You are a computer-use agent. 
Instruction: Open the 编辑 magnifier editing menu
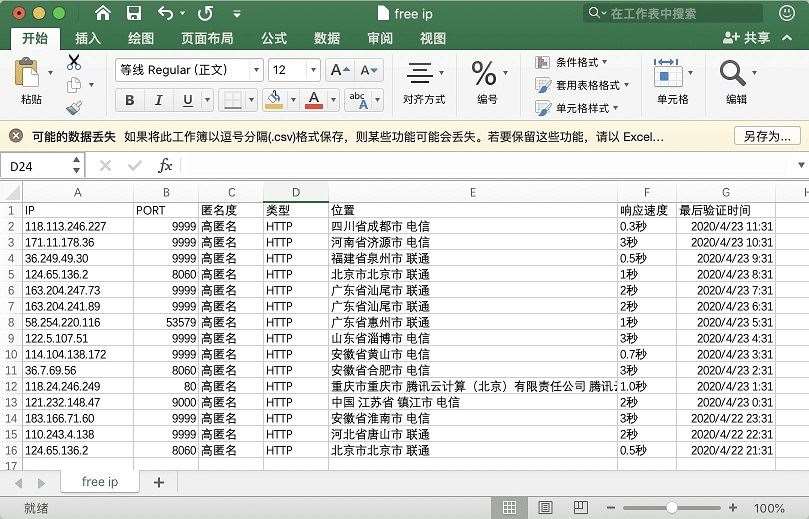pos(737,83)
